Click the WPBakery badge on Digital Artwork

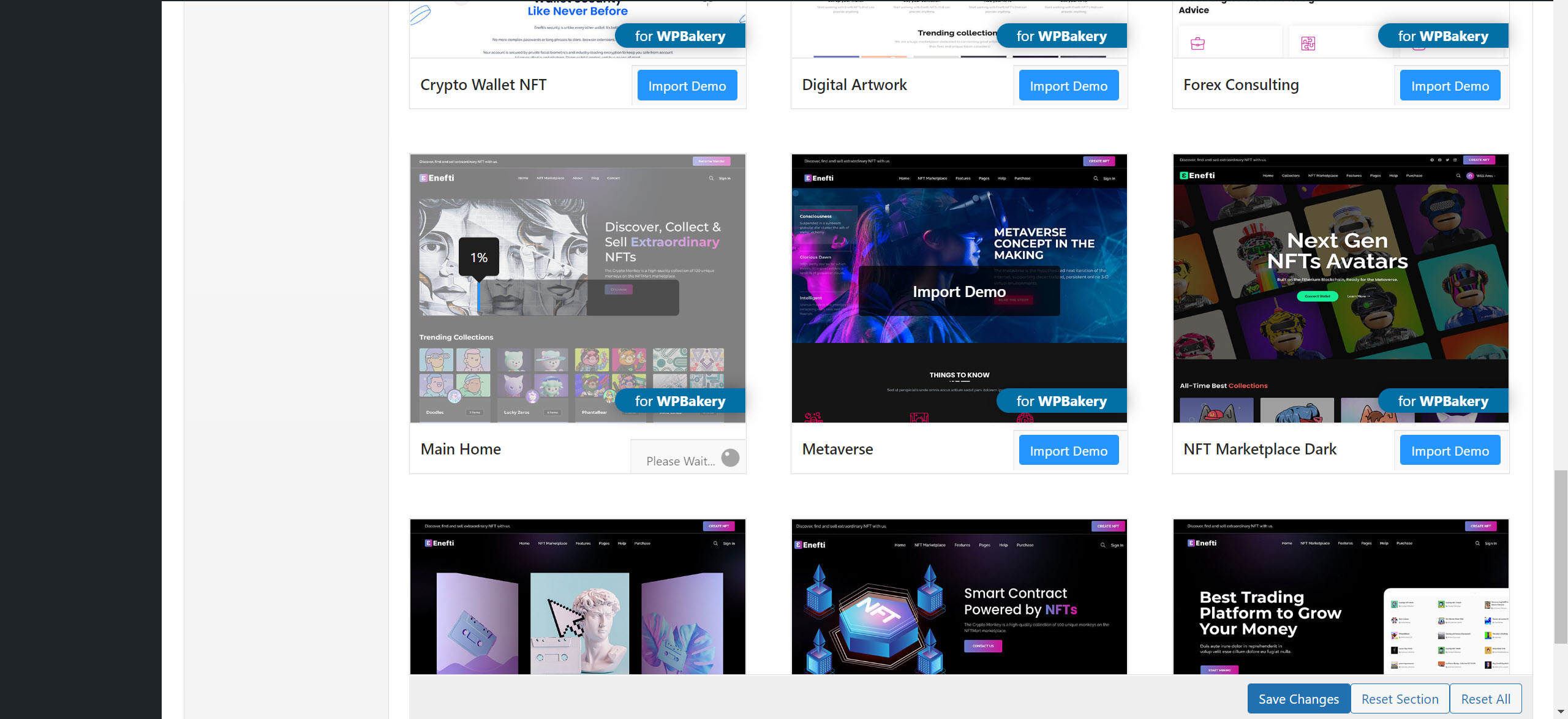pos(1061,36)
